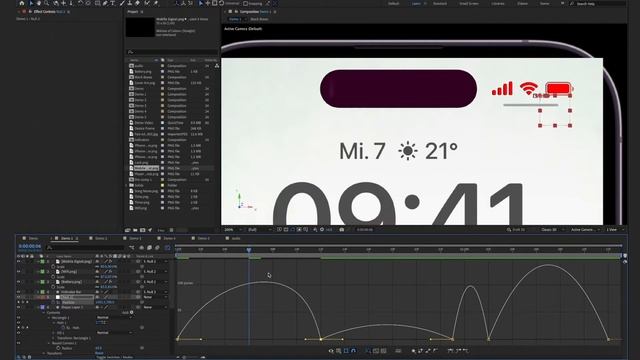
Task: Switch to the Demo 3 timeline tab
Action: pyautogui.click(x=135, y=238)
